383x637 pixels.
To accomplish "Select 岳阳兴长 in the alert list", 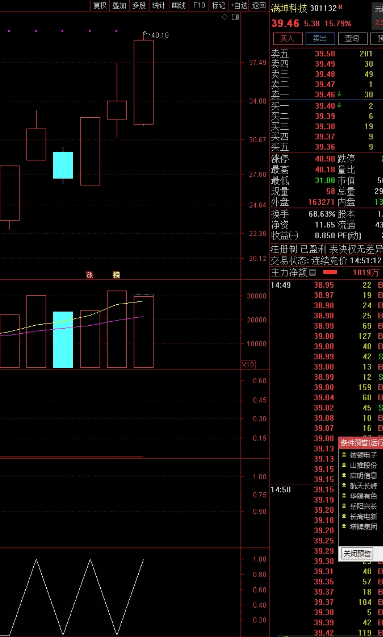I will tap(363, 506).
